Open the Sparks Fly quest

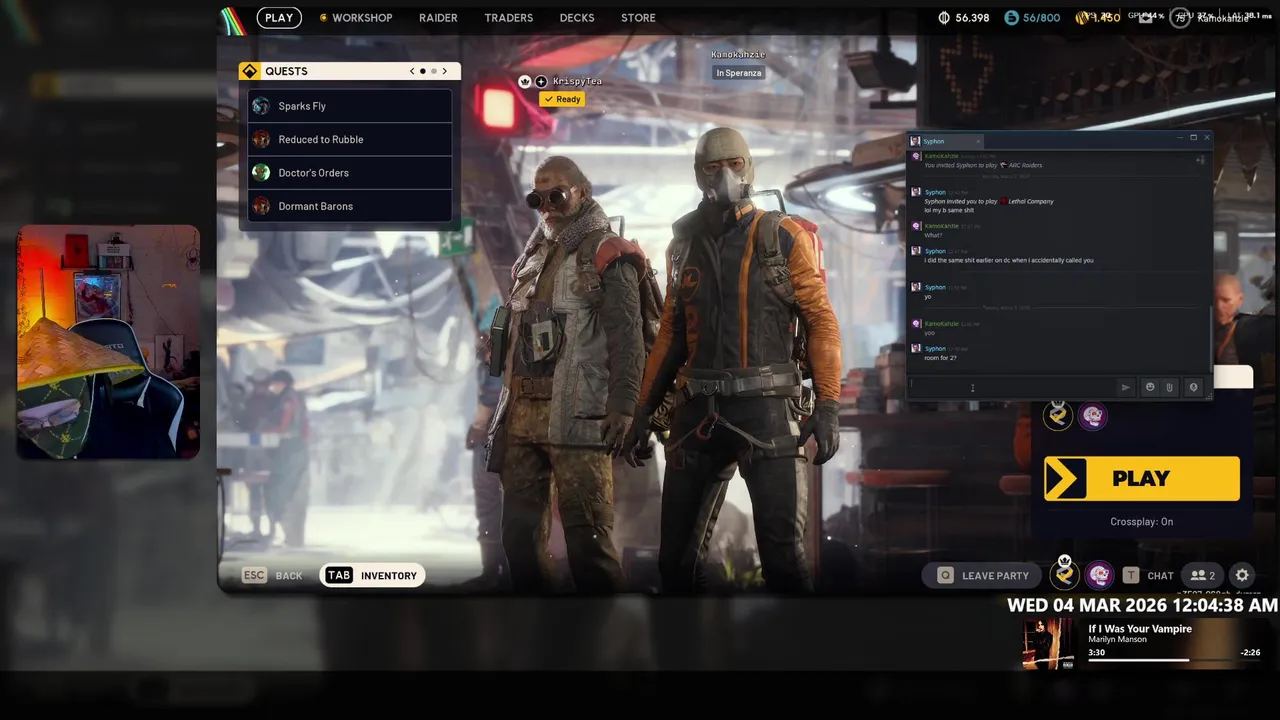(349, 106)
